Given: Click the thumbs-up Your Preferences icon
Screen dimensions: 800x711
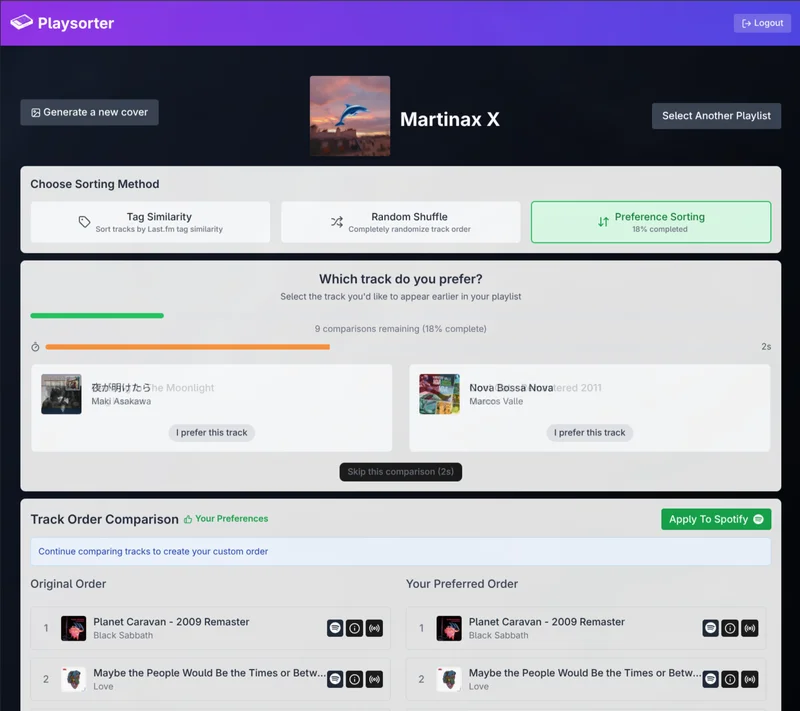Looking at the screenshot, I should (x=188, y=519).
